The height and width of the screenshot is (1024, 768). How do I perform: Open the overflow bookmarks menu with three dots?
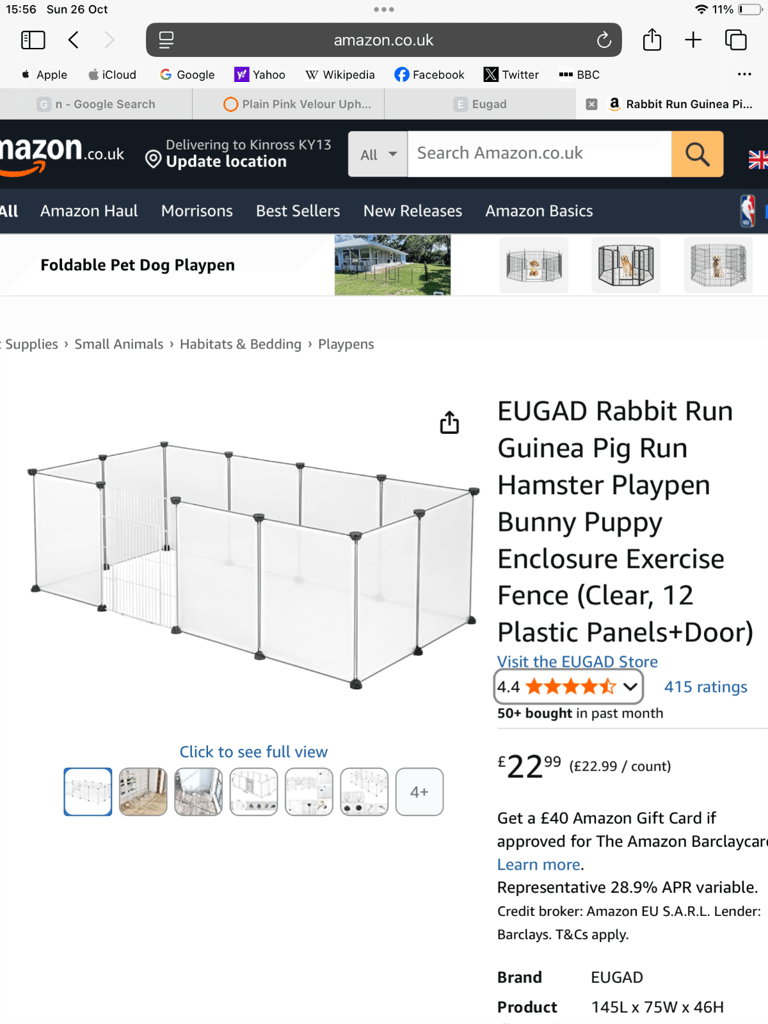(x=744, y=74)
